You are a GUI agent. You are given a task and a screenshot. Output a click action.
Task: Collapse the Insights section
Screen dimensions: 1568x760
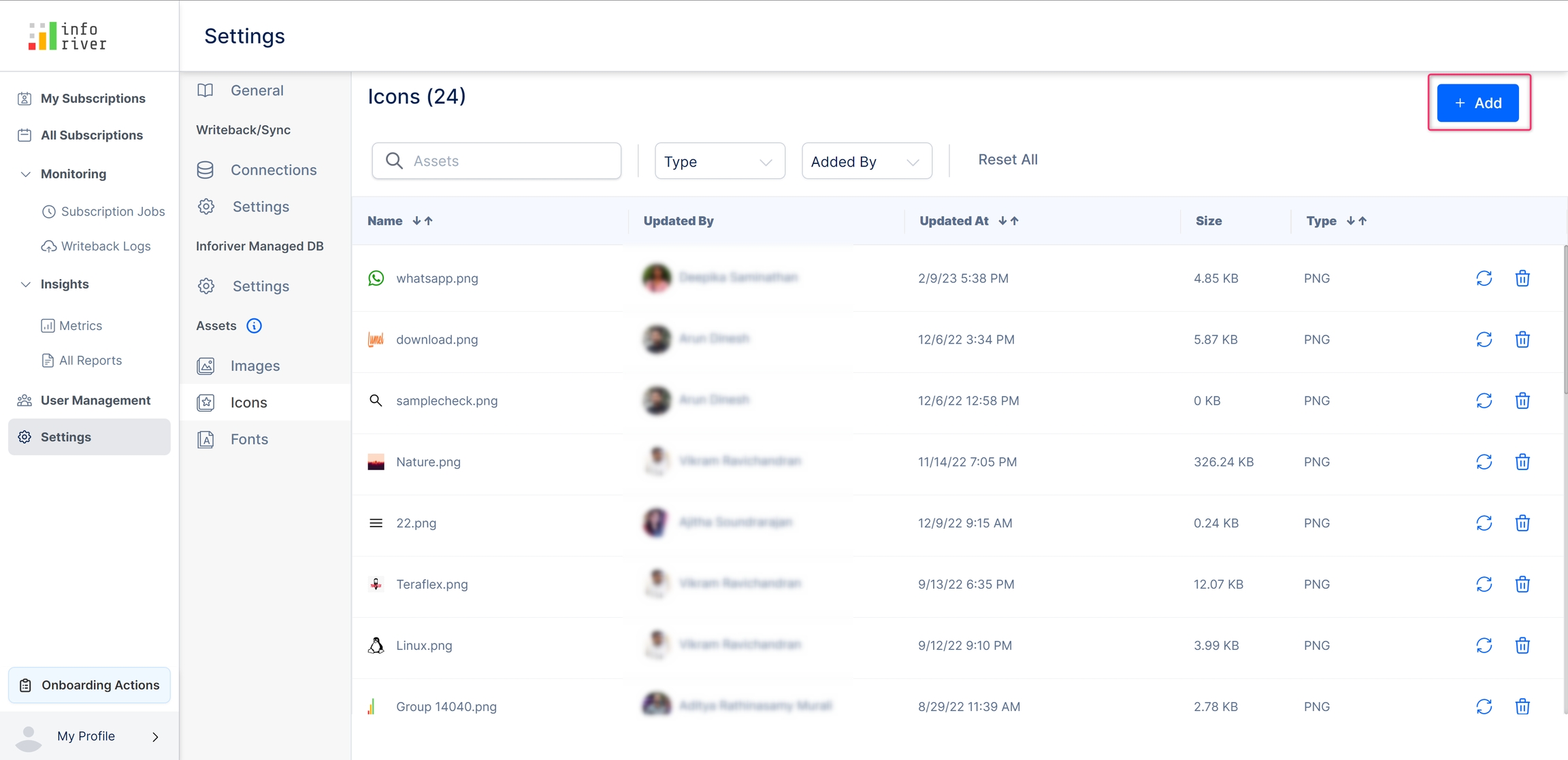tap(25, 284)
